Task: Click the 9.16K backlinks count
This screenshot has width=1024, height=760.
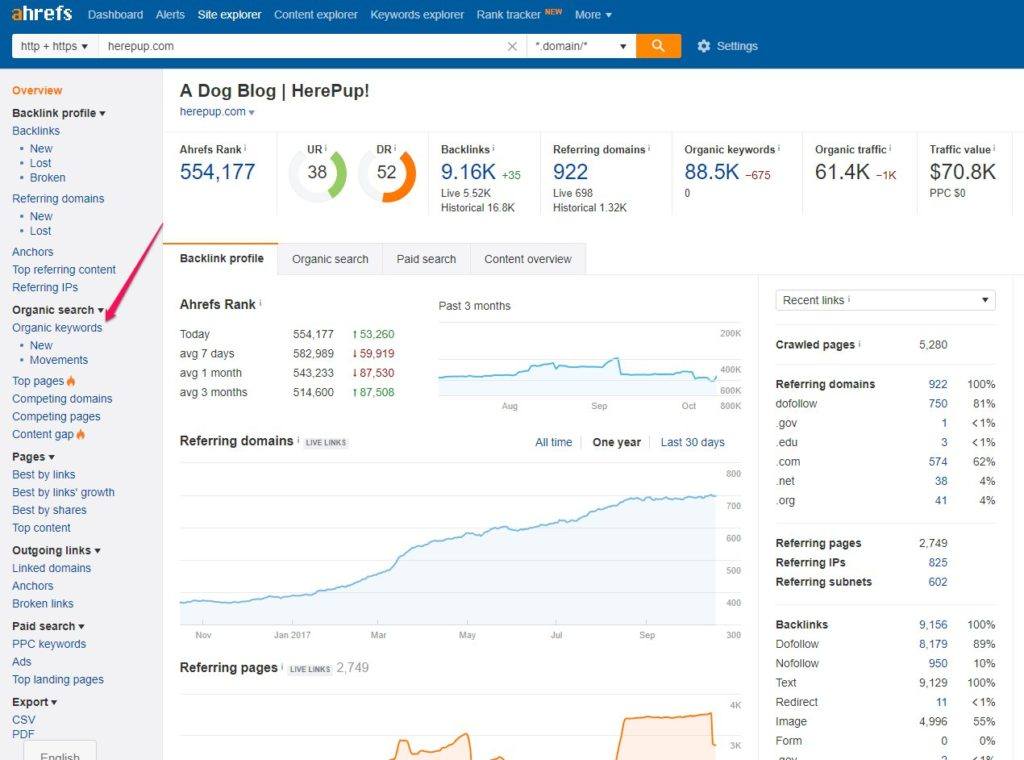Action: pos(468,172)
